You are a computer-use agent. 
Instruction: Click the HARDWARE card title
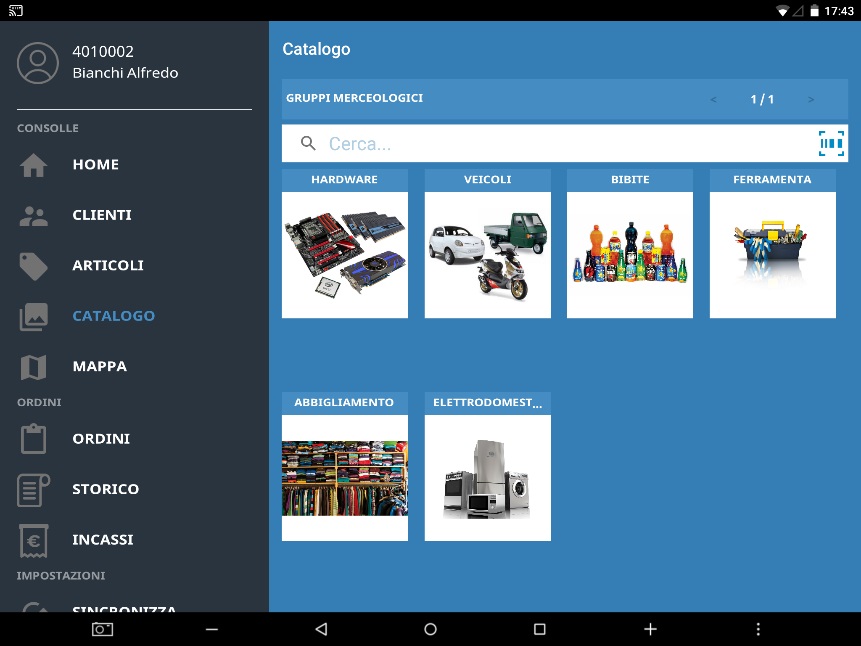[x=344, y=180]
